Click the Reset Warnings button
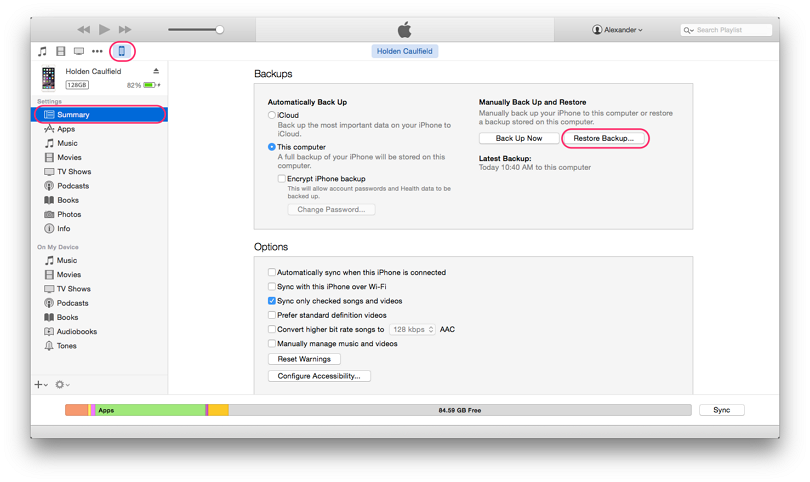This screenshot has width=810, height=482. coord(304,359)
